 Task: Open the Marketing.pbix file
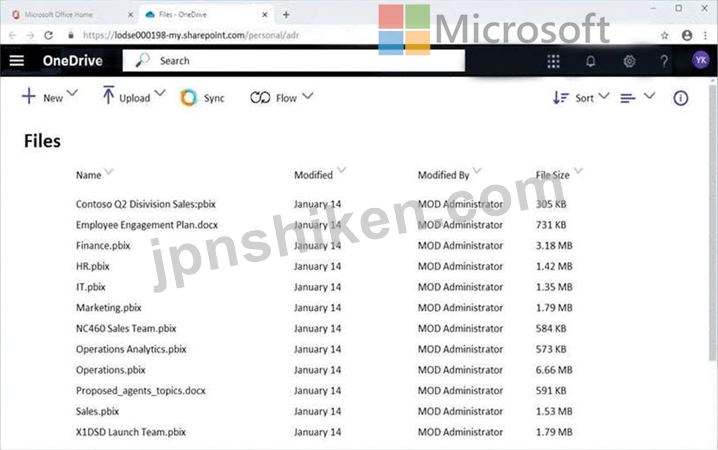[109, 308]
